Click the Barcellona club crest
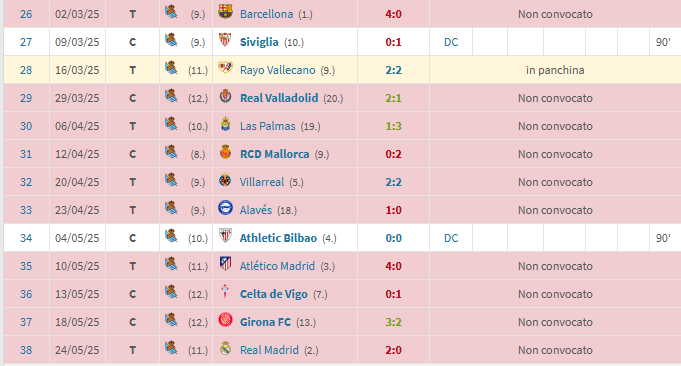 pos(225,12)
